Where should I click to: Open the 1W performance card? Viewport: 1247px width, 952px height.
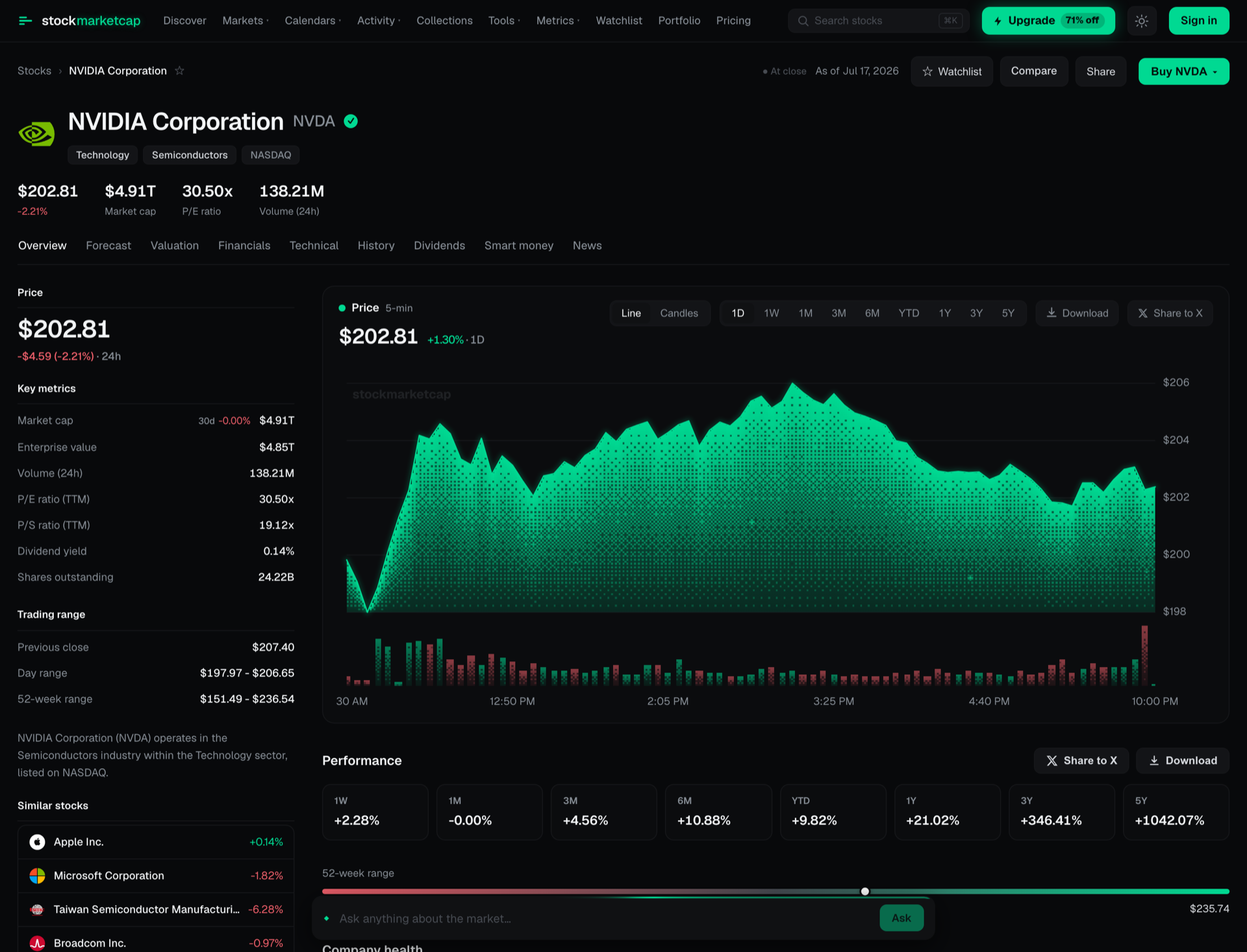click(x=375, y=812)
